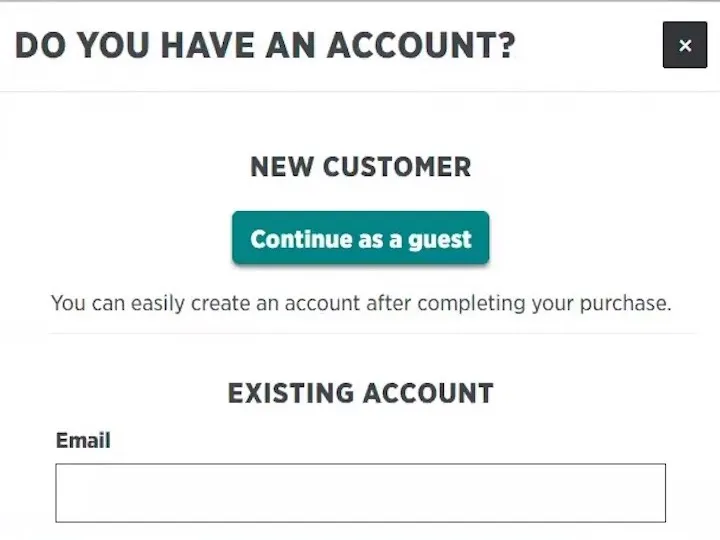Dismiss the popup via the dark X icon

(684, 45)
